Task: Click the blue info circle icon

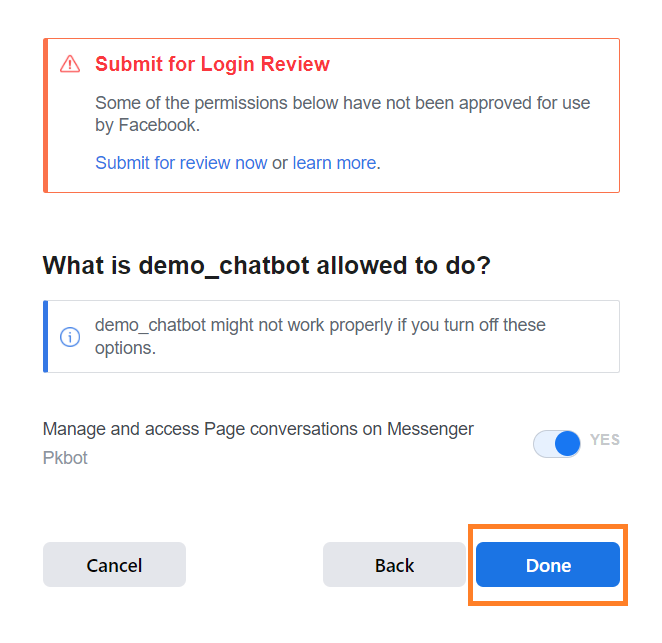Action: pos(70,337)
